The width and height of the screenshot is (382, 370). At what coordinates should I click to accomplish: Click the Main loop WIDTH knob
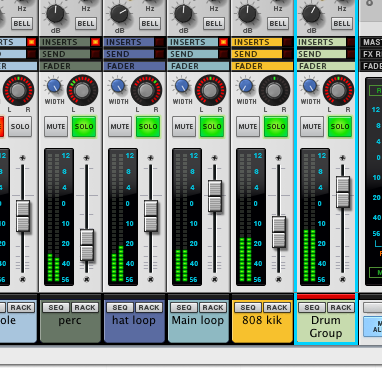point(182,86)
